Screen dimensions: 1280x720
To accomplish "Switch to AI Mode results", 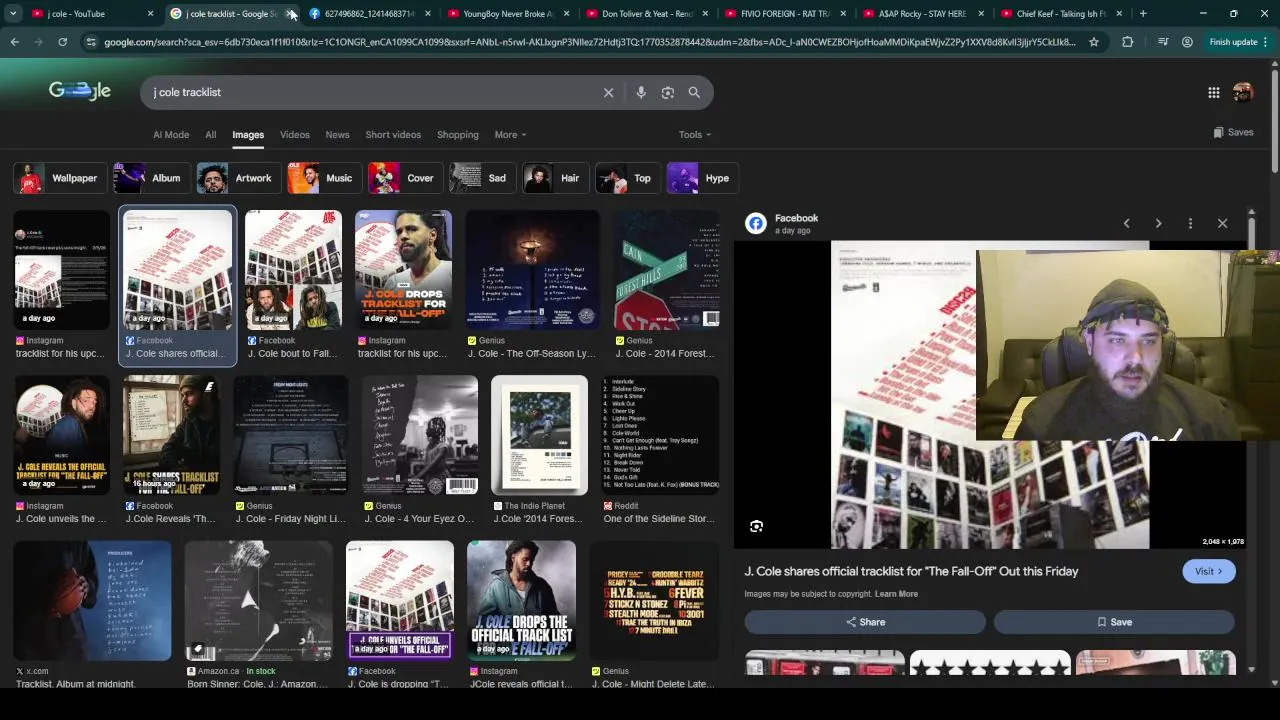I will point(171,134).
